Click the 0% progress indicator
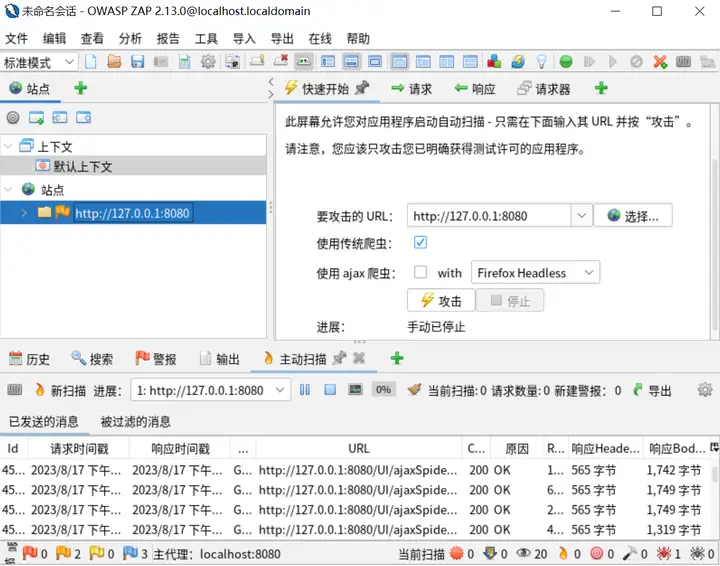Screen dimensions: 720x566 (383, 390)
